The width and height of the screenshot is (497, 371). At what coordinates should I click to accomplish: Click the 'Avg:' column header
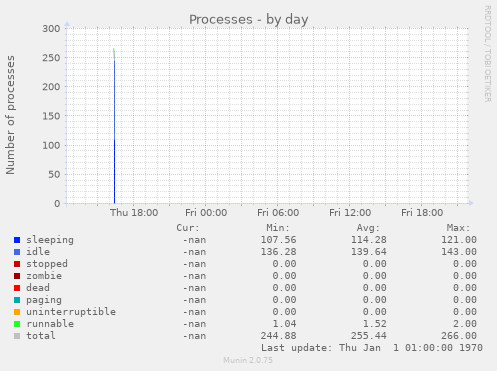[368, 228]
